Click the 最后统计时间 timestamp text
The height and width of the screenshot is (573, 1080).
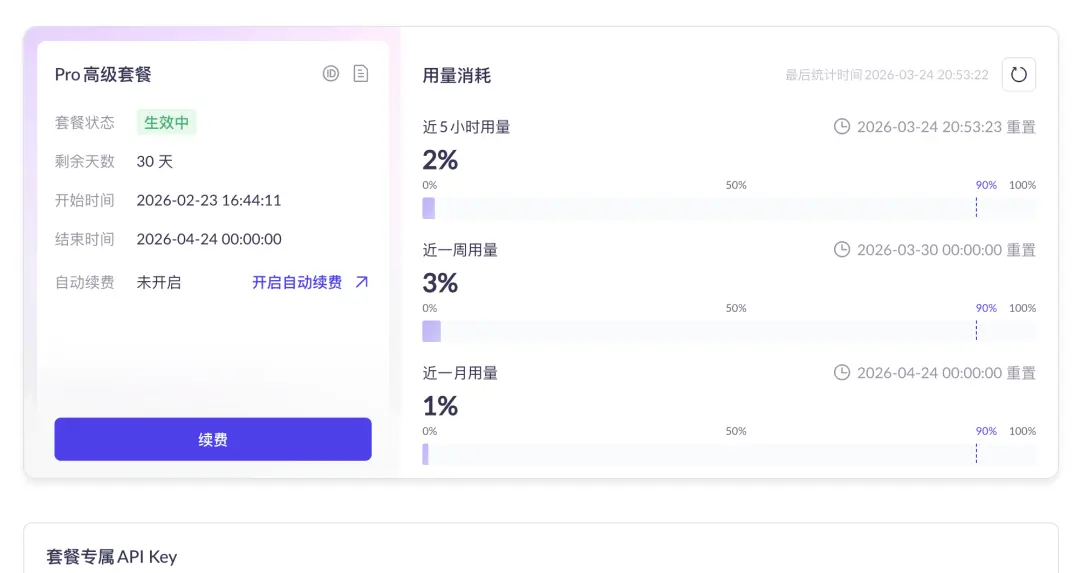(x=887, y=75)
